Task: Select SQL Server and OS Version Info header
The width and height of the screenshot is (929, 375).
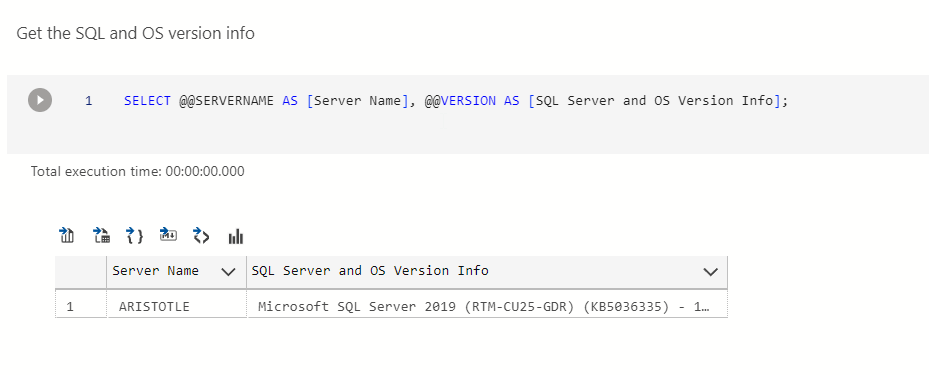Action: 487,272
